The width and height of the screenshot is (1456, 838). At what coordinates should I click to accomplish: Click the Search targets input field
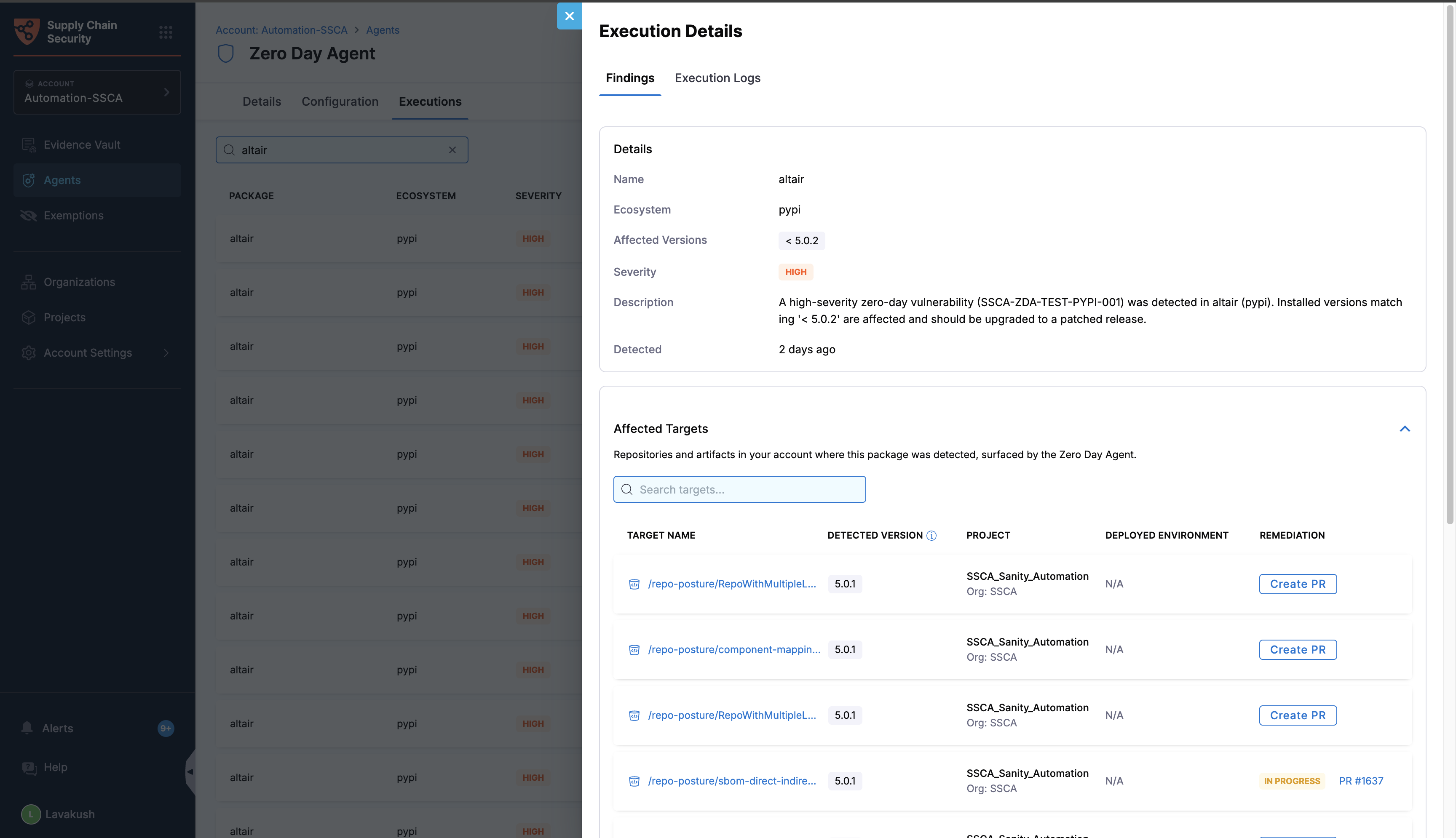739,489
